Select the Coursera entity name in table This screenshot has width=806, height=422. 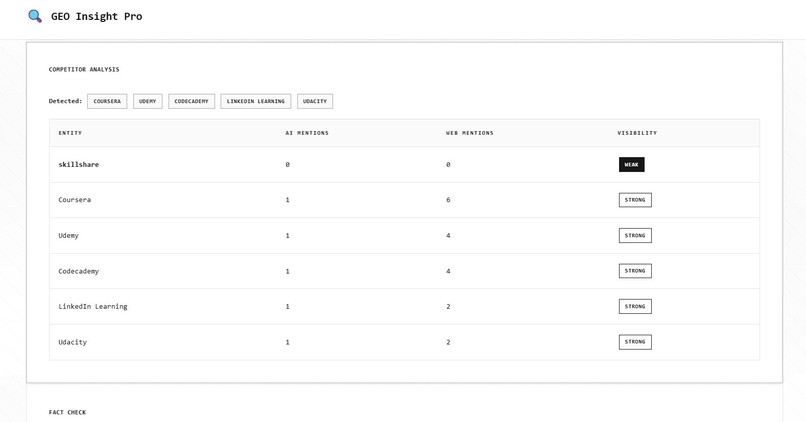(75, 200)
